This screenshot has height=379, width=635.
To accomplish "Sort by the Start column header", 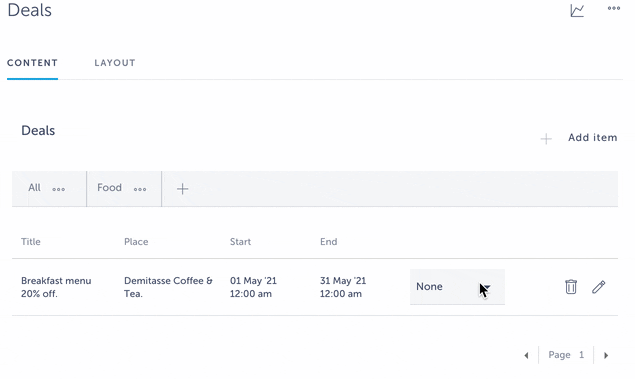I will pyautogui.click(x=241, y=242).
